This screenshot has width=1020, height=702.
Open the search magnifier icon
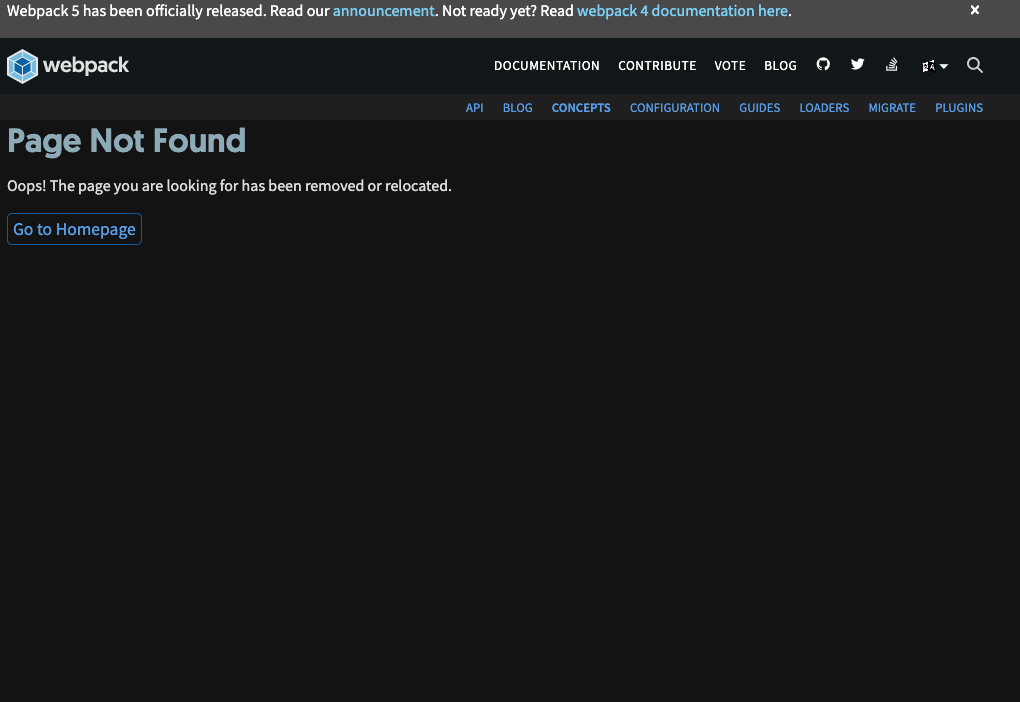pos(974,65)
